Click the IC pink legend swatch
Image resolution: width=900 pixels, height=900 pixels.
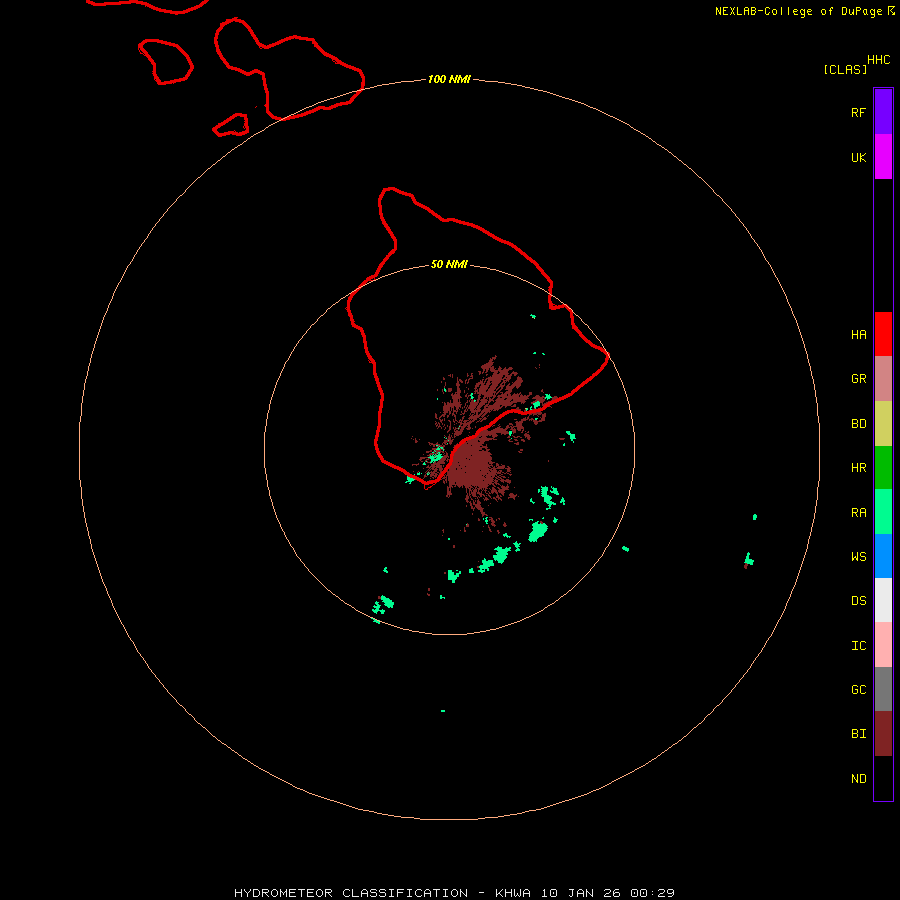click(x=883, y=645)
